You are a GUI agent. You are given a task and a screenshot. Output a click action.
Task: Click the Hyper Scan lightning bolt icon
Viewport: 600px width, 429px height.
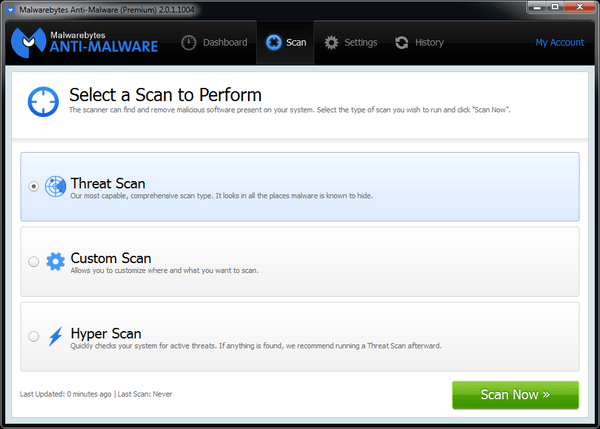tap(55, 336)
